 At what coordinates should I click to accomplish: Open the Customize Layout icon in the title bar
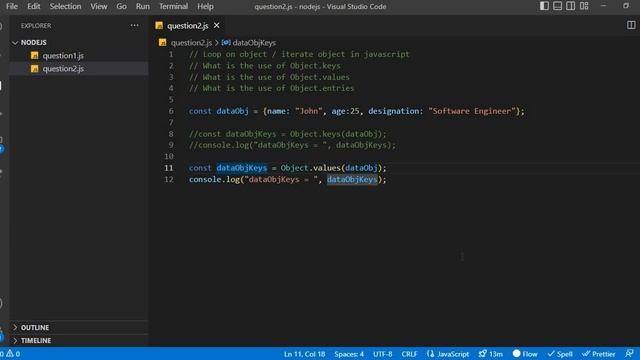[584, 6]
